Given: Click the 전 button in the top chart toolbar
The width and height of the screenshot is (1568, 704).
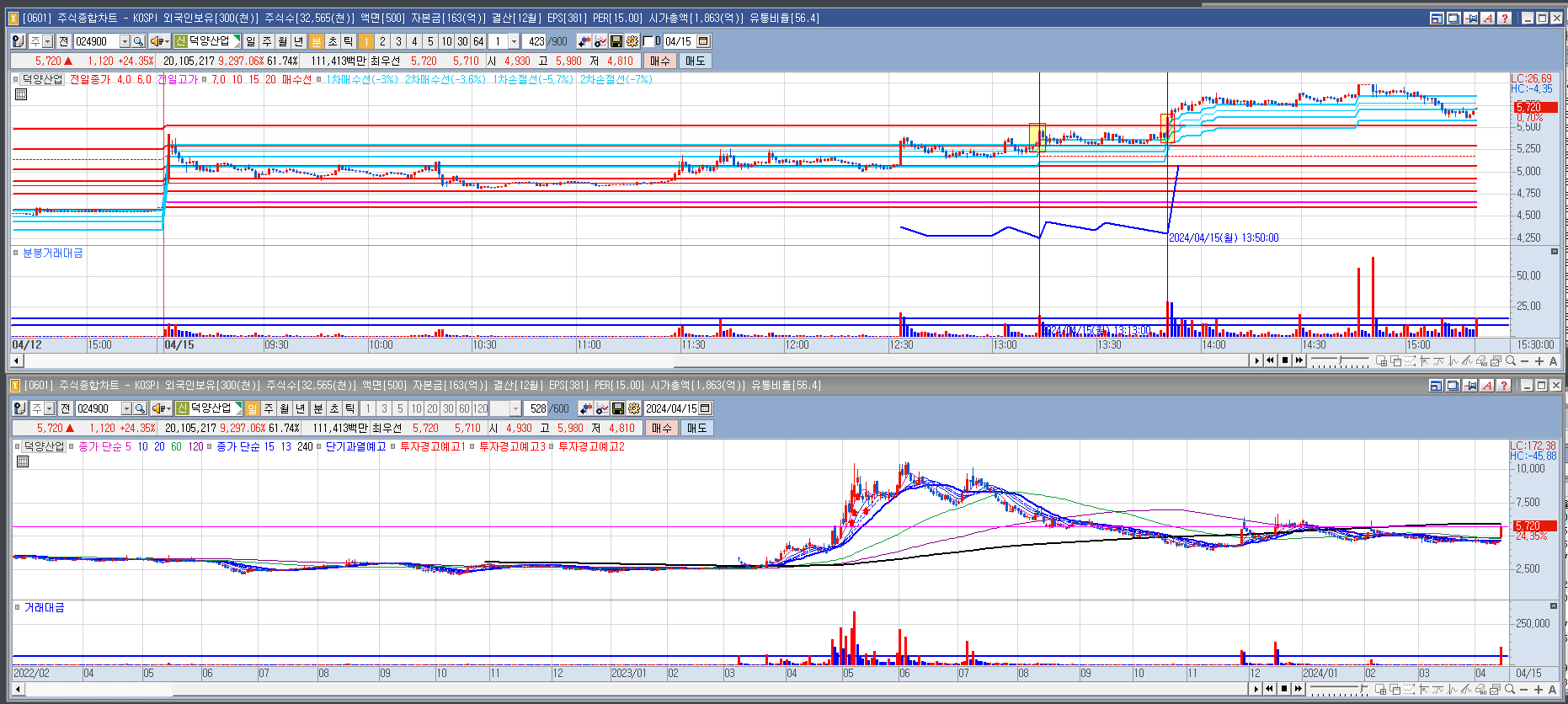Looking at the screenshot, I should coord(63,41).
